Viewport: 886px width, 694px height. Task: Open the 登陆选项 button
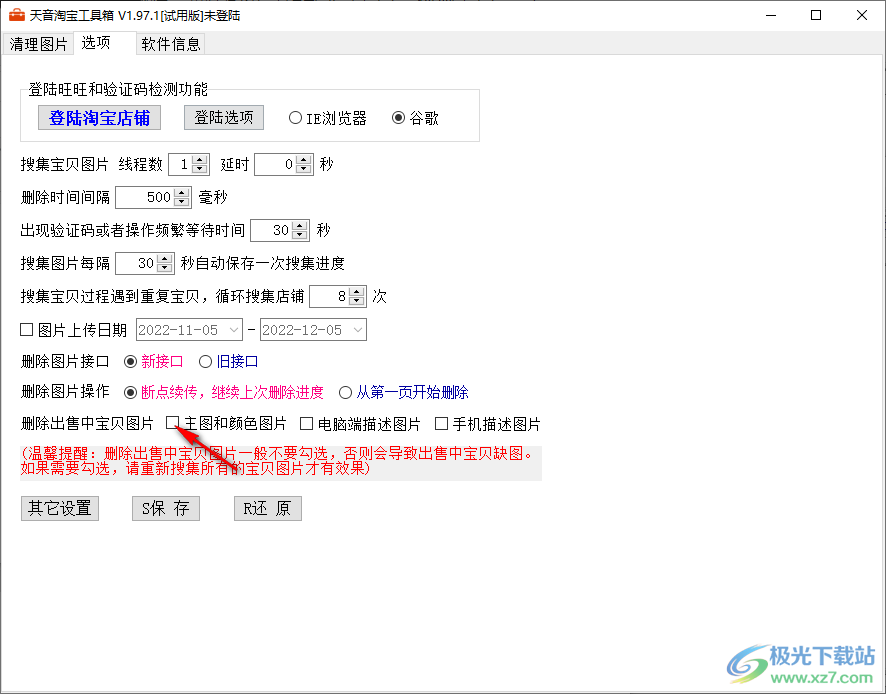[x=224, y=118]
